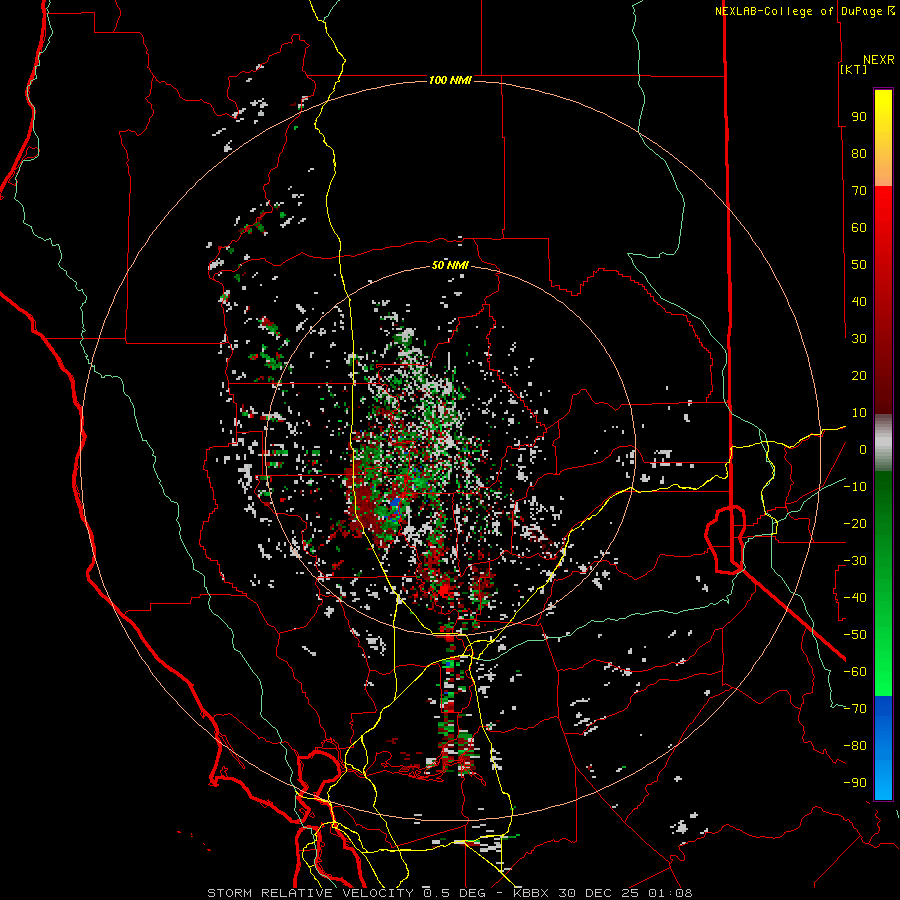The image size is (900, 900).
Task: Select the 70 value on velocity scale
Action: point(859,191)
